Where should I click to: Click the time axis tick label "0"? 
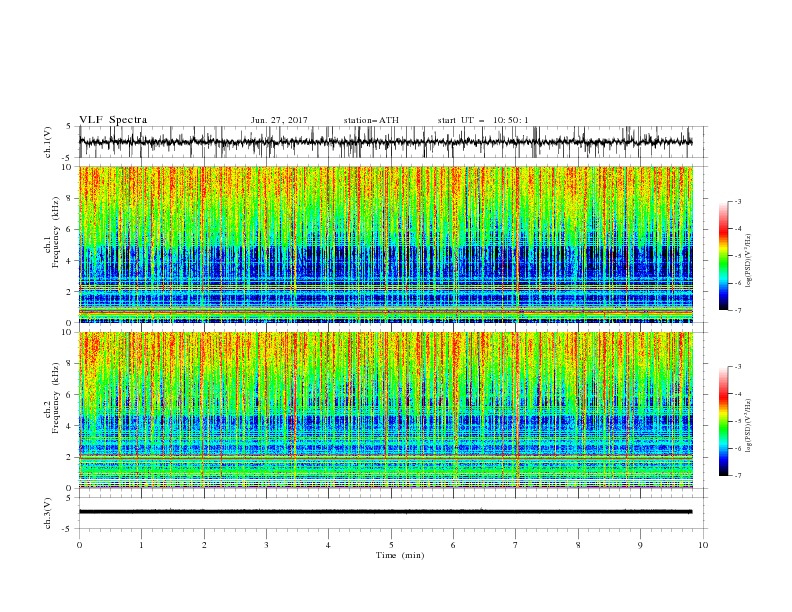pyautogui.click(x=79, y=545)
